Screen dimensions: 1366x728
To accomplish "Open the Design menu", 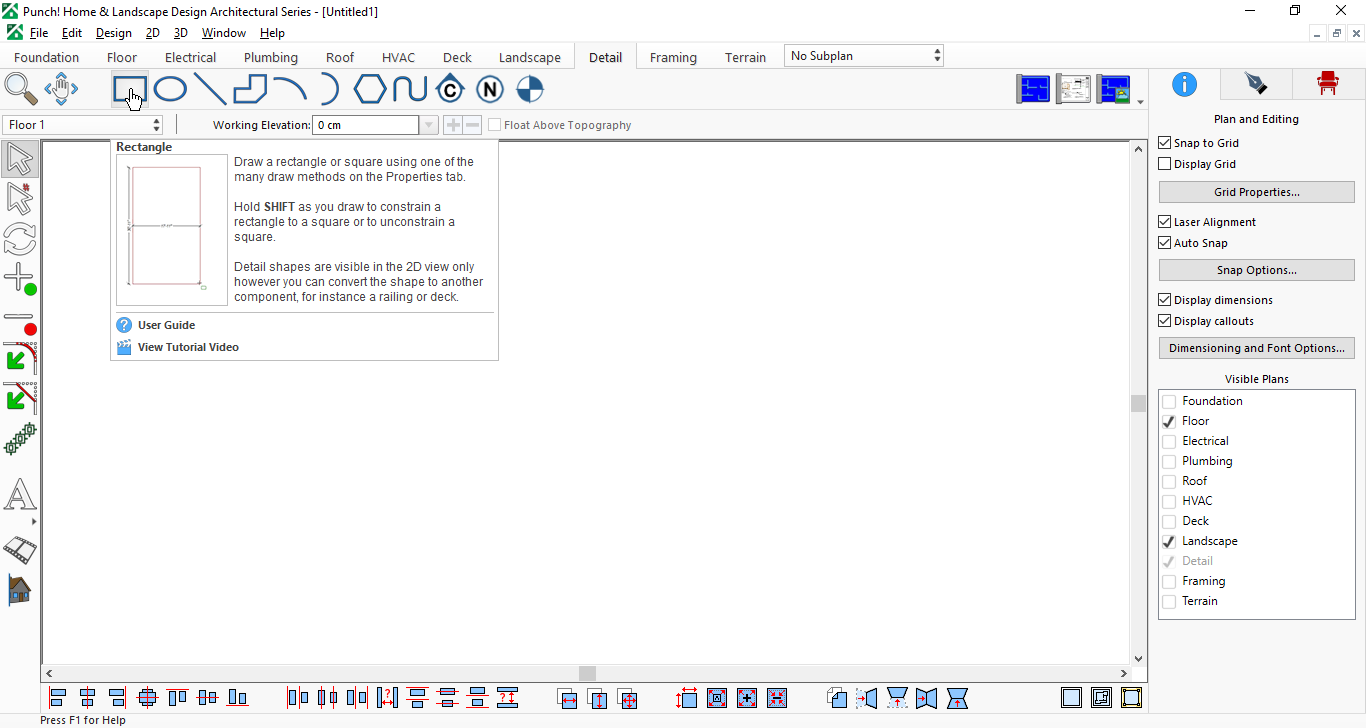I will 113,33.
